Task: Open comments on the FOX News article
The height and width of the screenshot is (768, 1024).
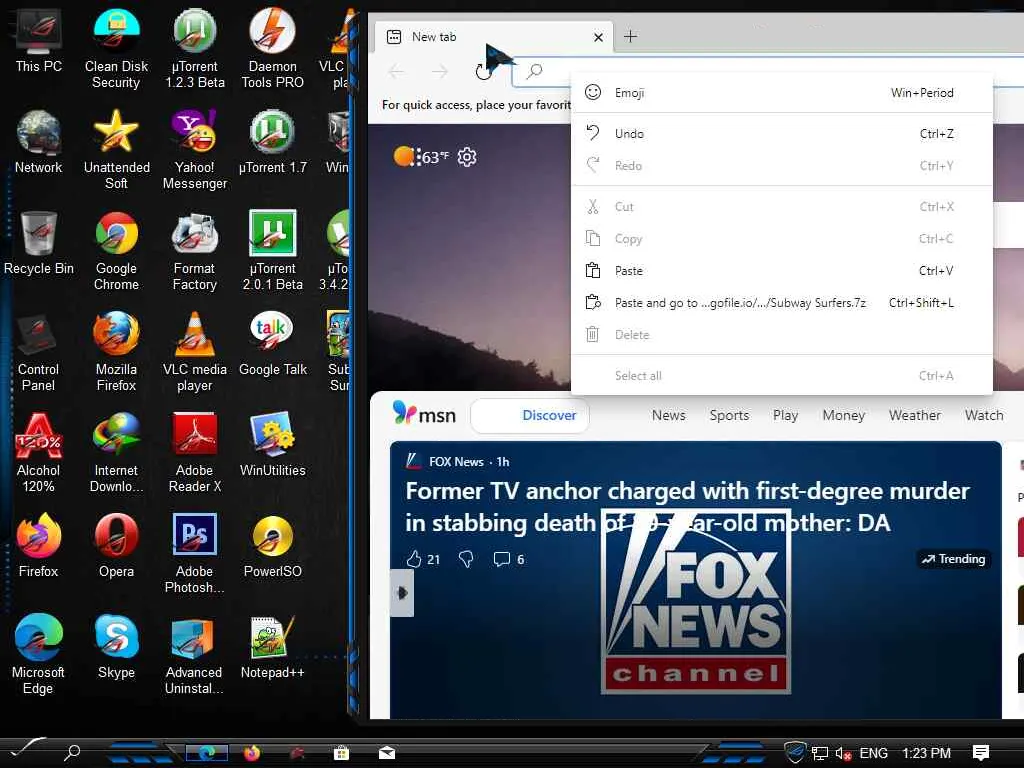Action: click(x=509, y=560)
